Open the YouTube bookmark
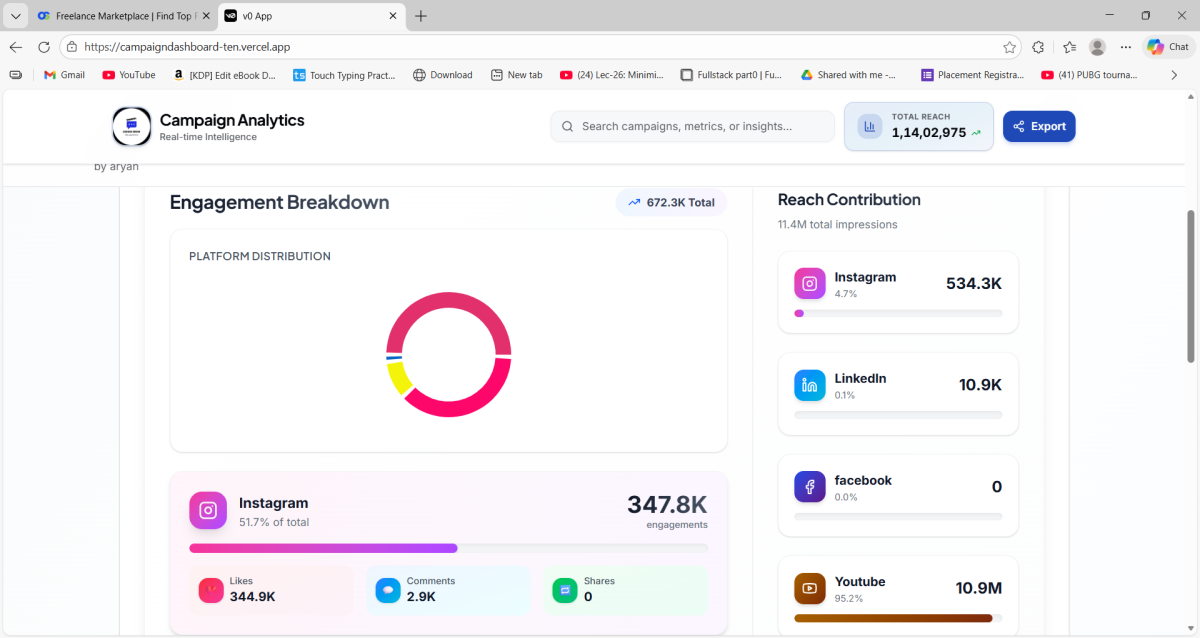The width and height of the screenshot is (1200, 638). 128,75
